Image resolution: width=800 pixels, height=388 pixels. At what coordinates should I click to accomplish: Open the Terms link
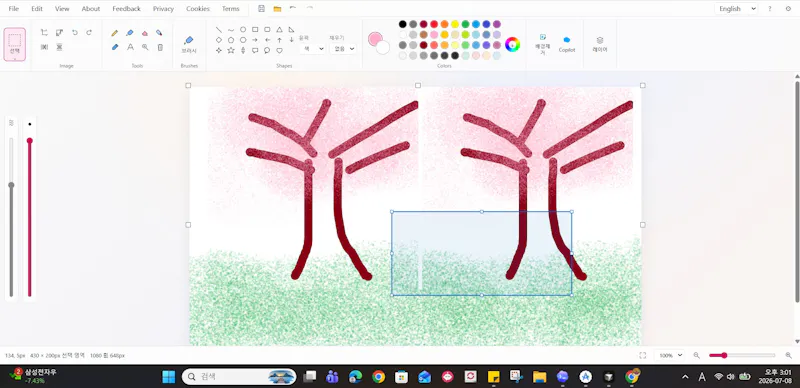[x=231, y=9]
